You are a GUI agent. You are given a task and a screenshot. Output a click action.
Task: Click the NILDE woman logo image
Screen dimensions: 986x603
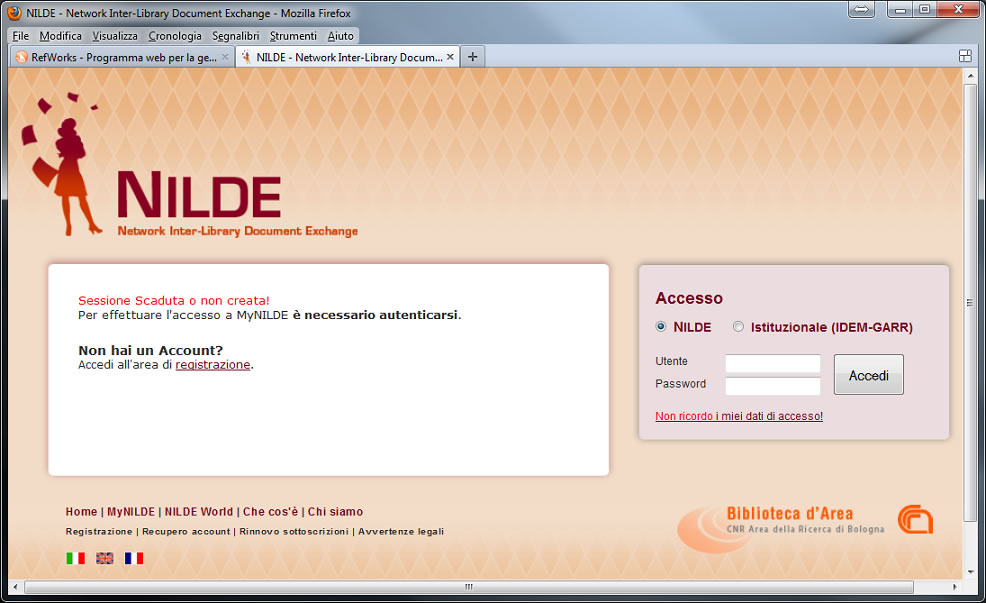62,164
